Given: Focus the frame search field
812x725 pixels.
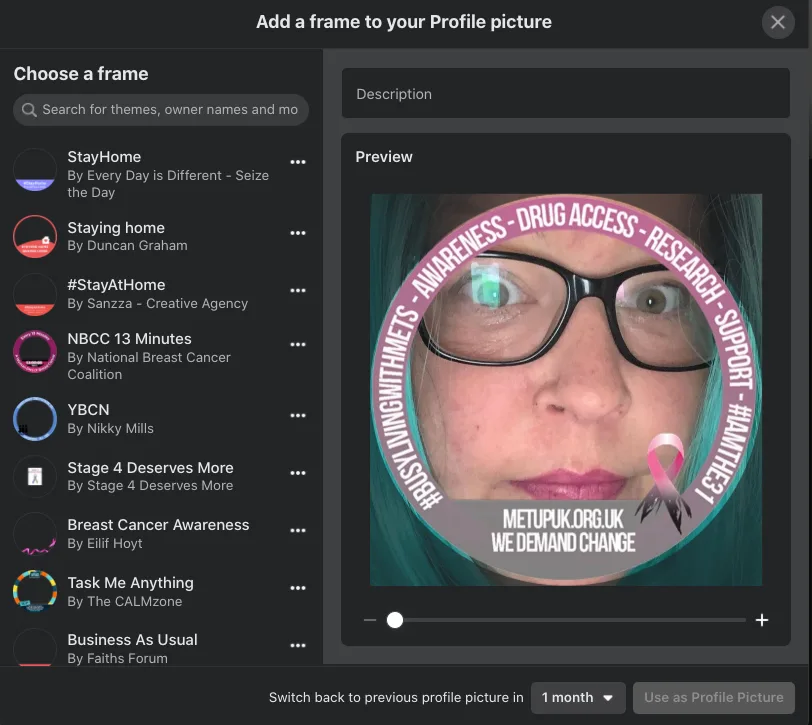Looking at the screenshot, I should [161, 110].
